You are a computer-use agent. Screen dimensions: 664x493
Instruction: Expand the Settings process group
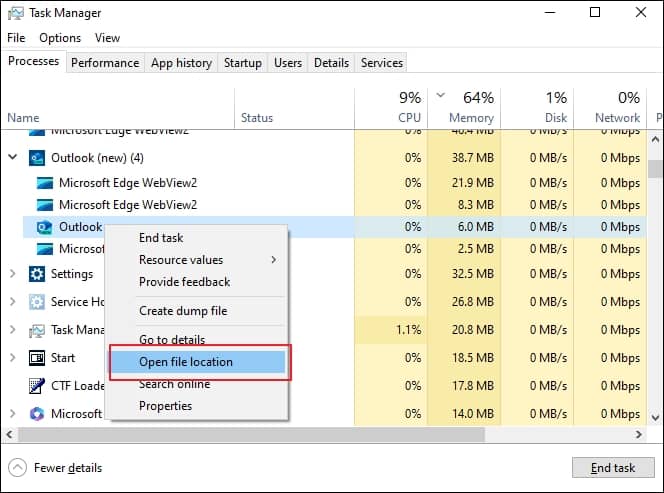pos(13,274)
